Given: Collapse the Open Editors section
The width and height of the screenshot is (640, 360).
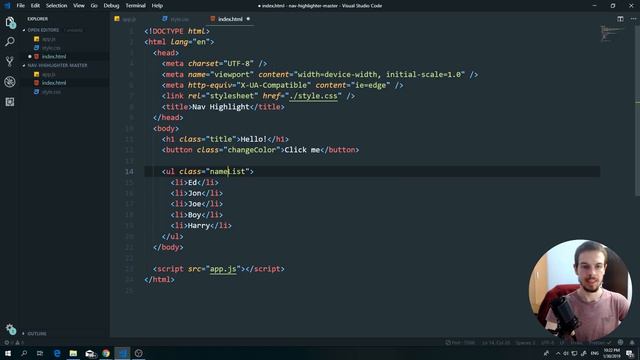Looking at the screenshot, I should (x=43, y=30).
